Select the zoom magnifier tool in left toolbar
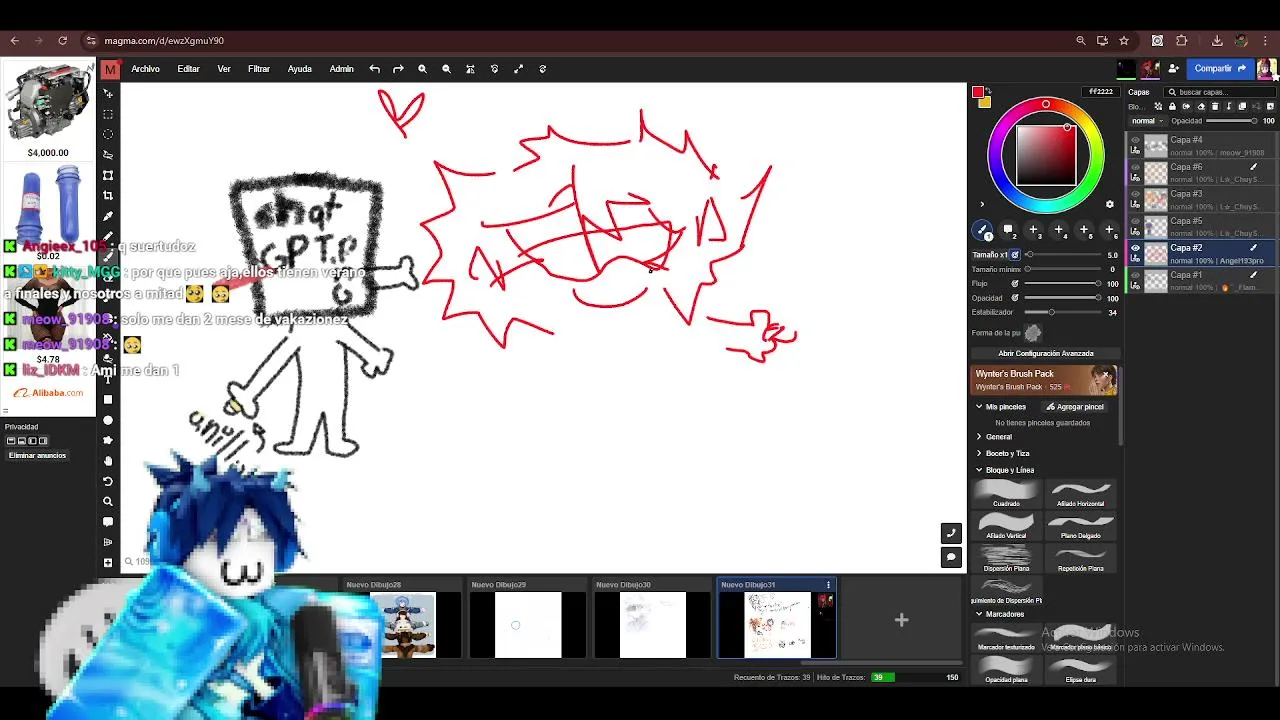 click(x=108, y=502)
